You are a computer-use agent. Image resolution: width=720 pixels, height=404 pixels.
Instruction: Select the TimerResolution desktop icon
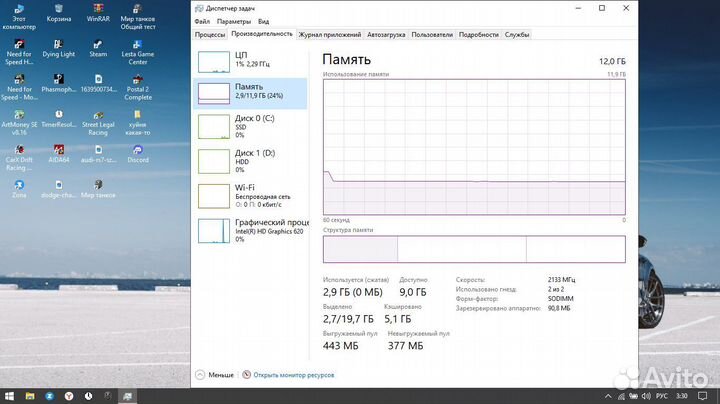(x=58, y=119)
